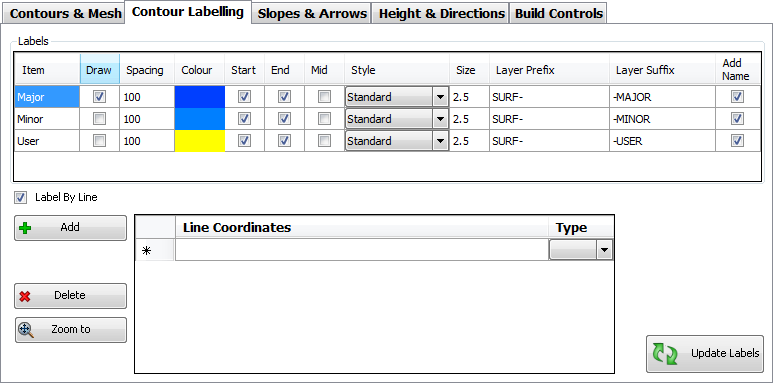
Task: Enable Mid label for Major row
Action: [x=324, y=97]
